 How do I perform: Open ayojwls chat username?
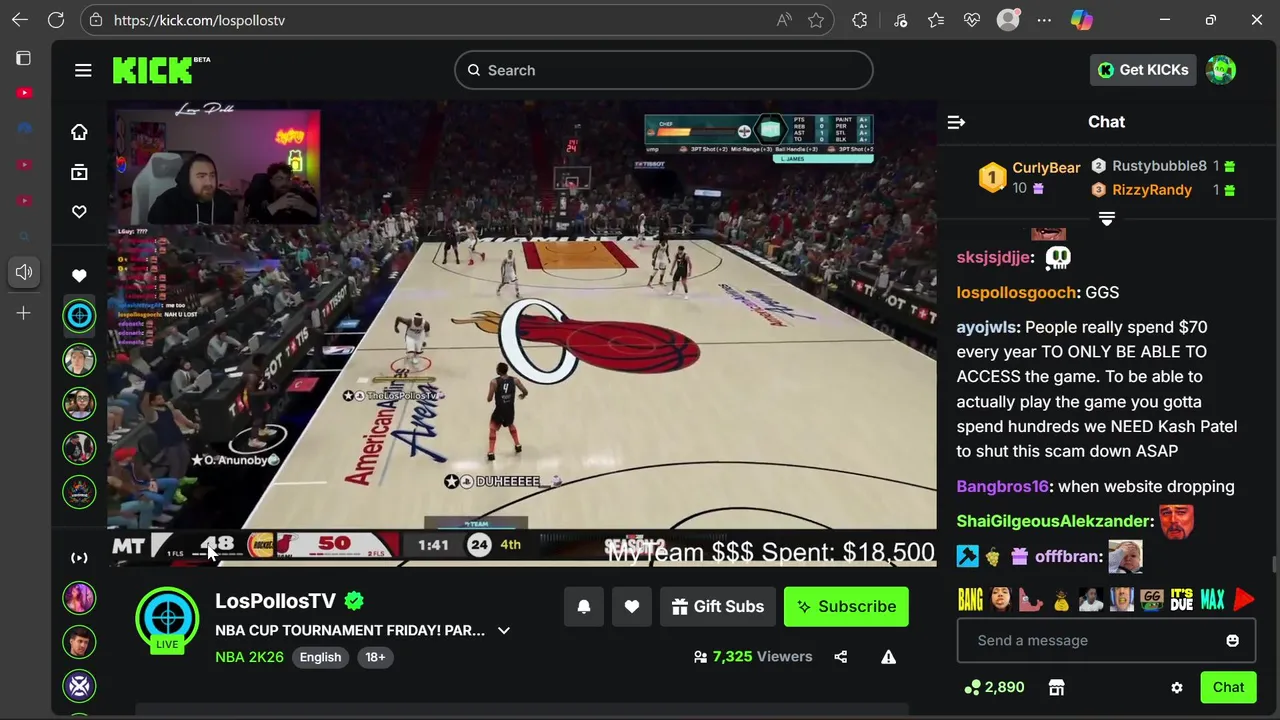(x=987, y=327)
